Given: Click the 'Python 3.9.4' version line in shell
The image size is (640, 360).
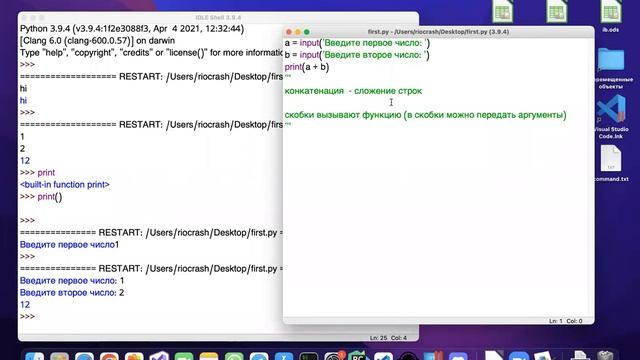Looking at the screenshot, I should pos(132,29).
